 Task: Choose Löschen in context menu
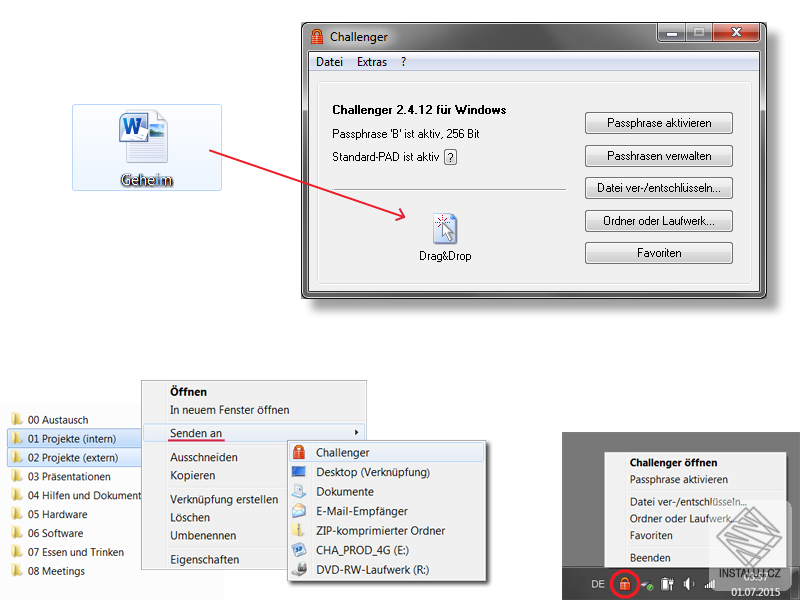(x=190, y=517)
